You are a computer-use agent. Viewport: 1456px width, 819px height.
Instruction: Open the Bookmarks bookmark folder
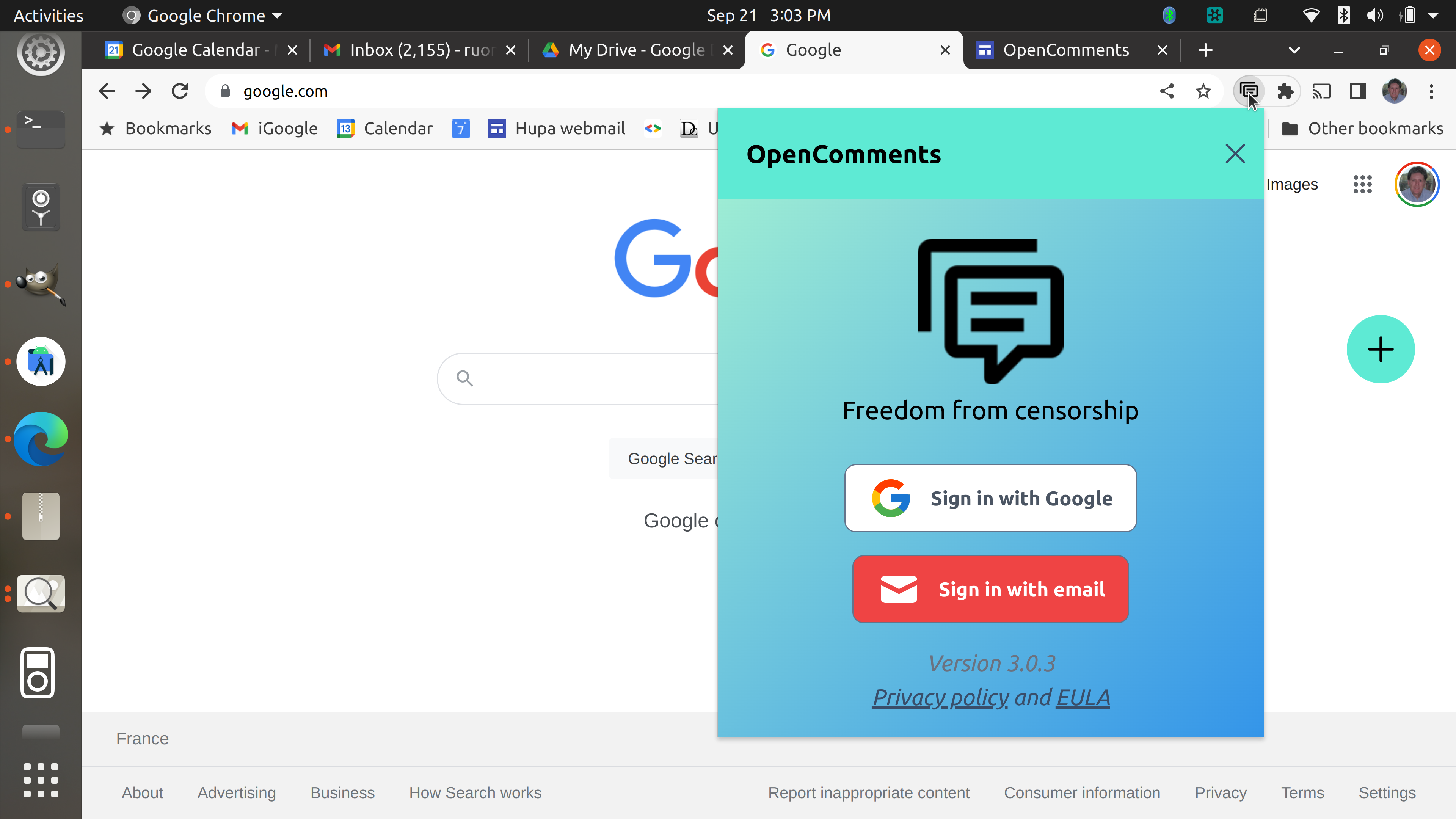click(155, 128)
